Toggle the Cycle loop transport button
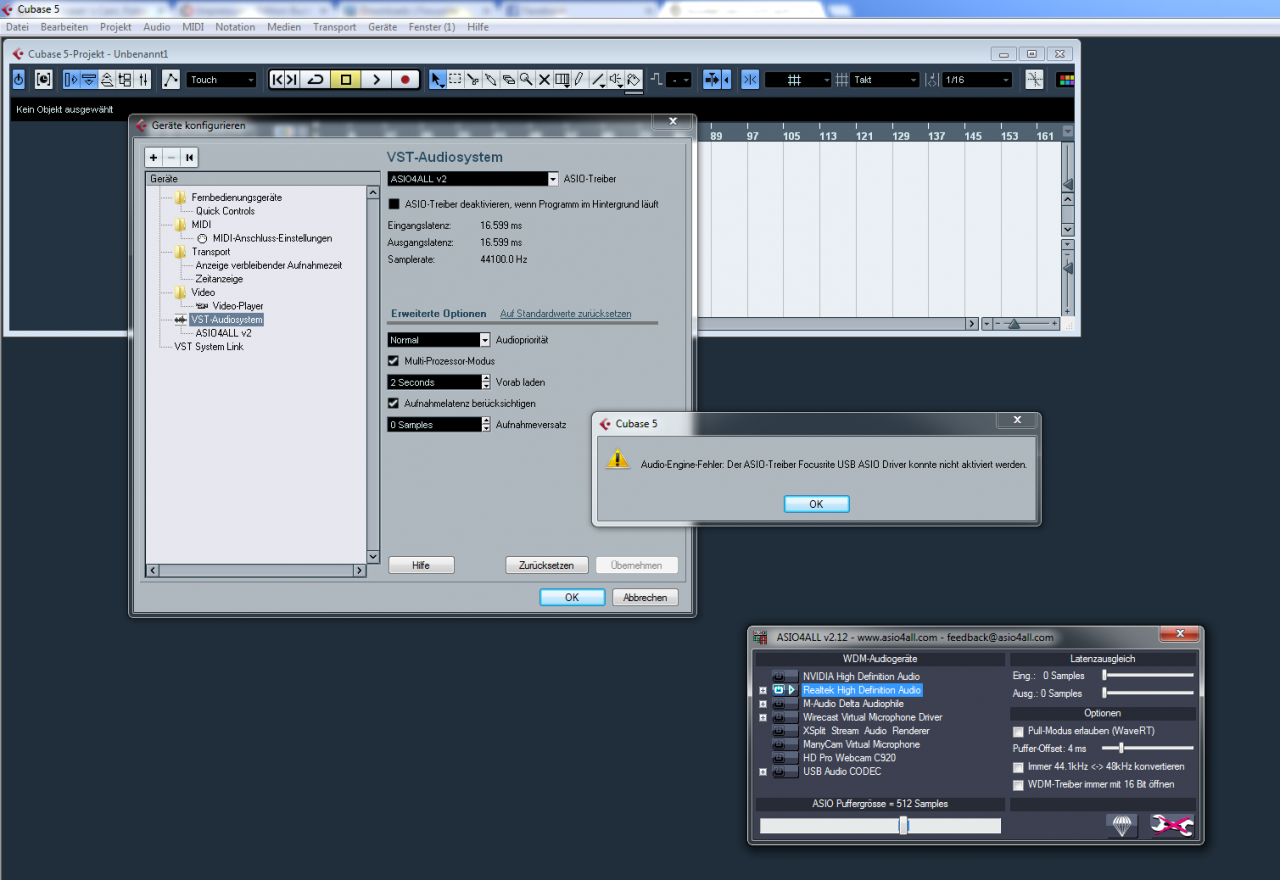Image resolution: width=1280 pixels, height=880 pixels. pyautogui.click(x=315, y=79)
